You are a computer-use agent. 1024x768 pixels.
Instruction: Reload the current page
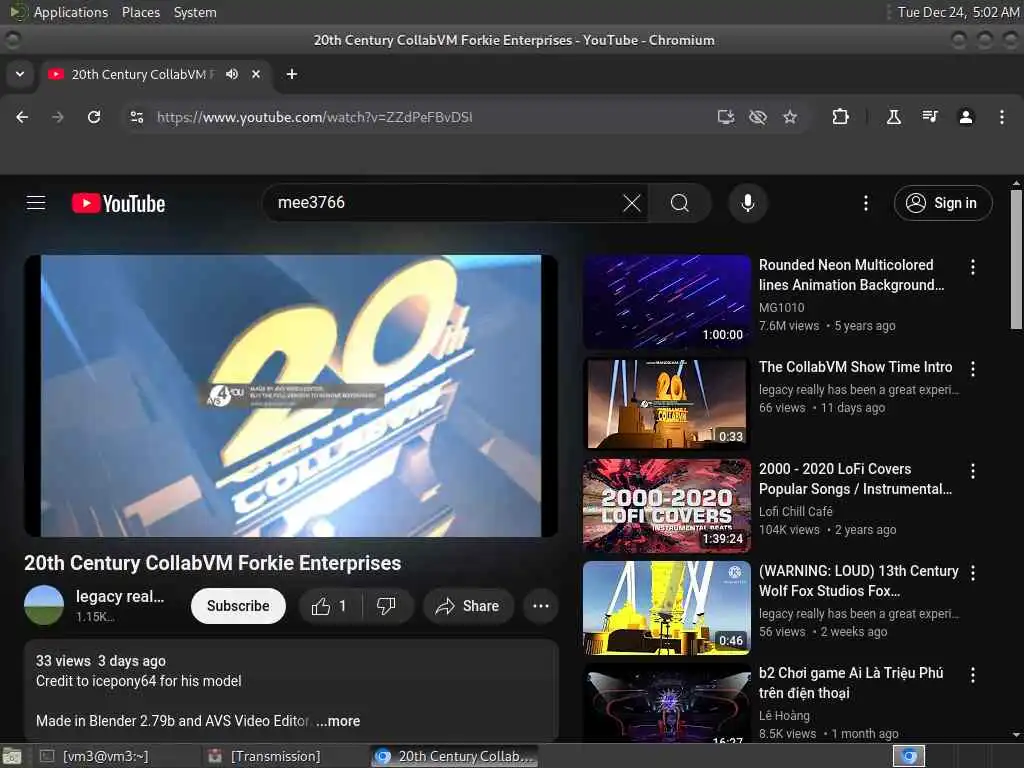(94, 117)
